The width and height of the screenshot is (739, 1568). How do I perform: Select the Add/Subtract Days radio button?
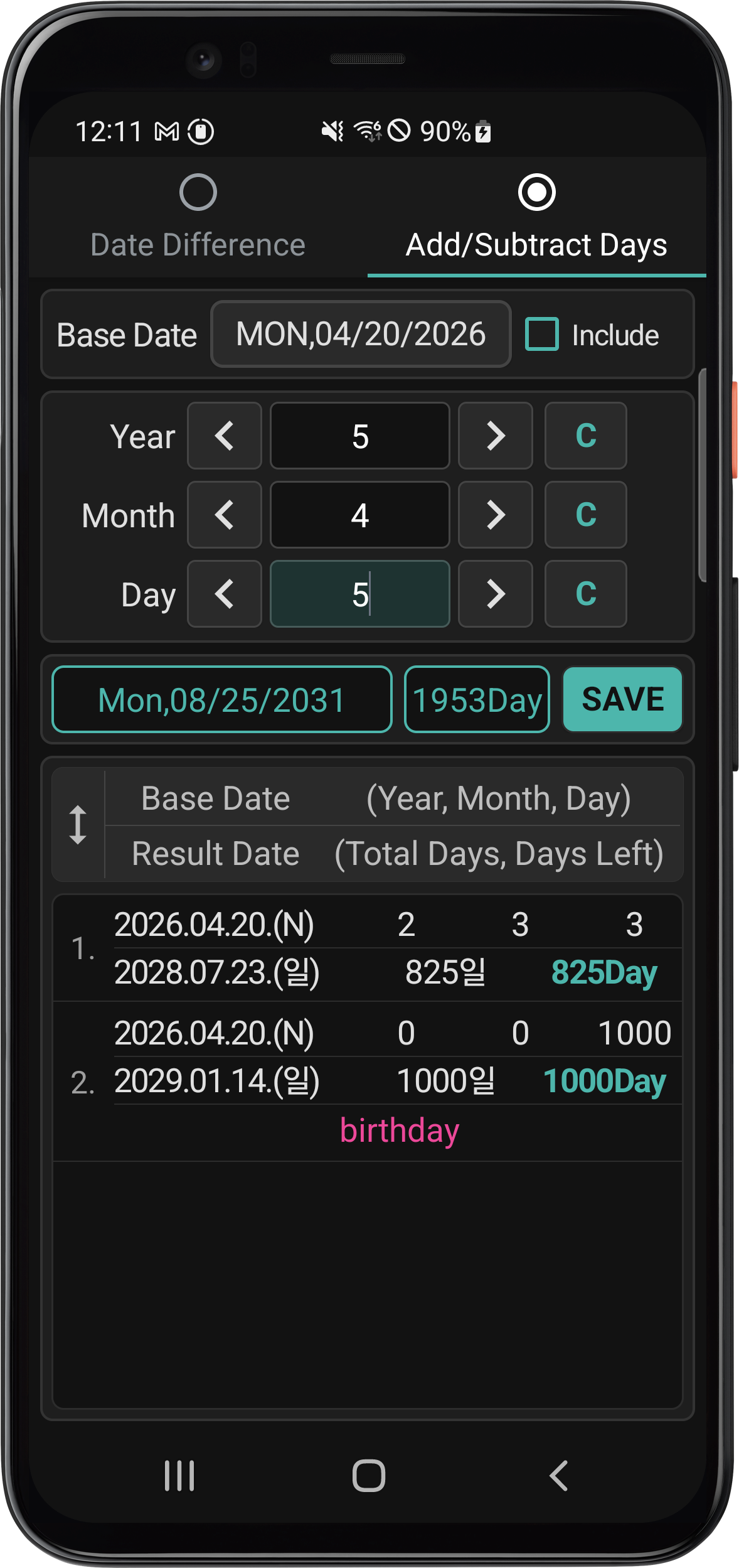pos(537,192)
